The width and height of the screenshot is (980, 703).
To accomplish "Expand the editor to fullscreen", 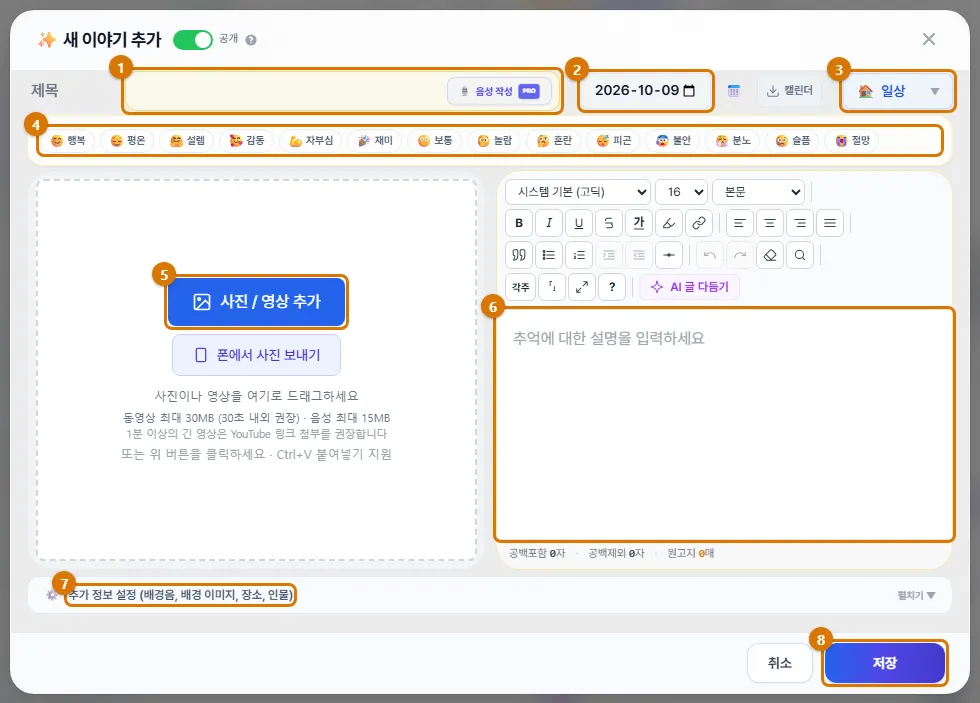I will 582,287.
